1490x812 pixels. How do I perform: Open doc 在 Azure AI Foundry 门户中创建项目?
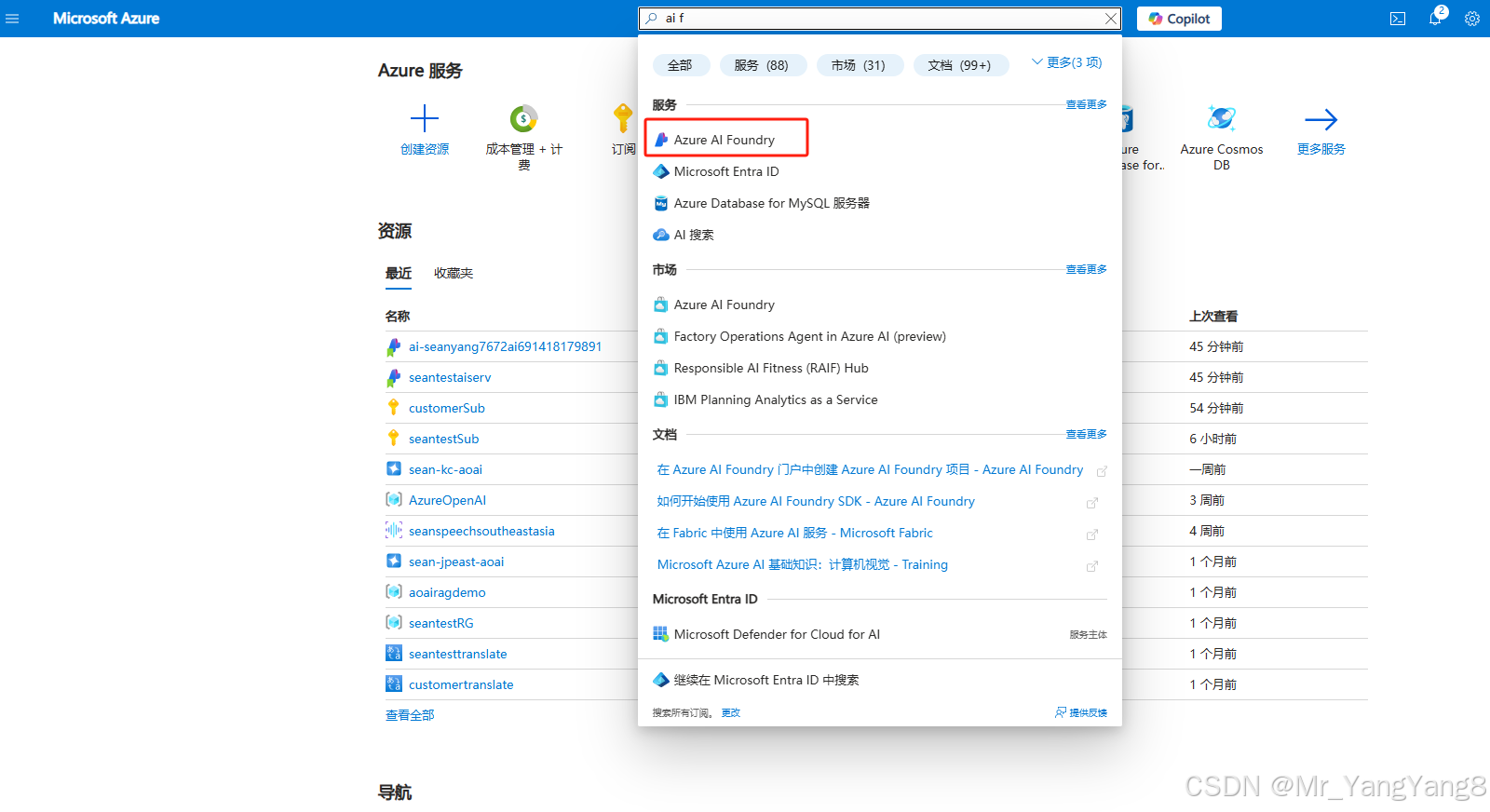tap(870, 470)
